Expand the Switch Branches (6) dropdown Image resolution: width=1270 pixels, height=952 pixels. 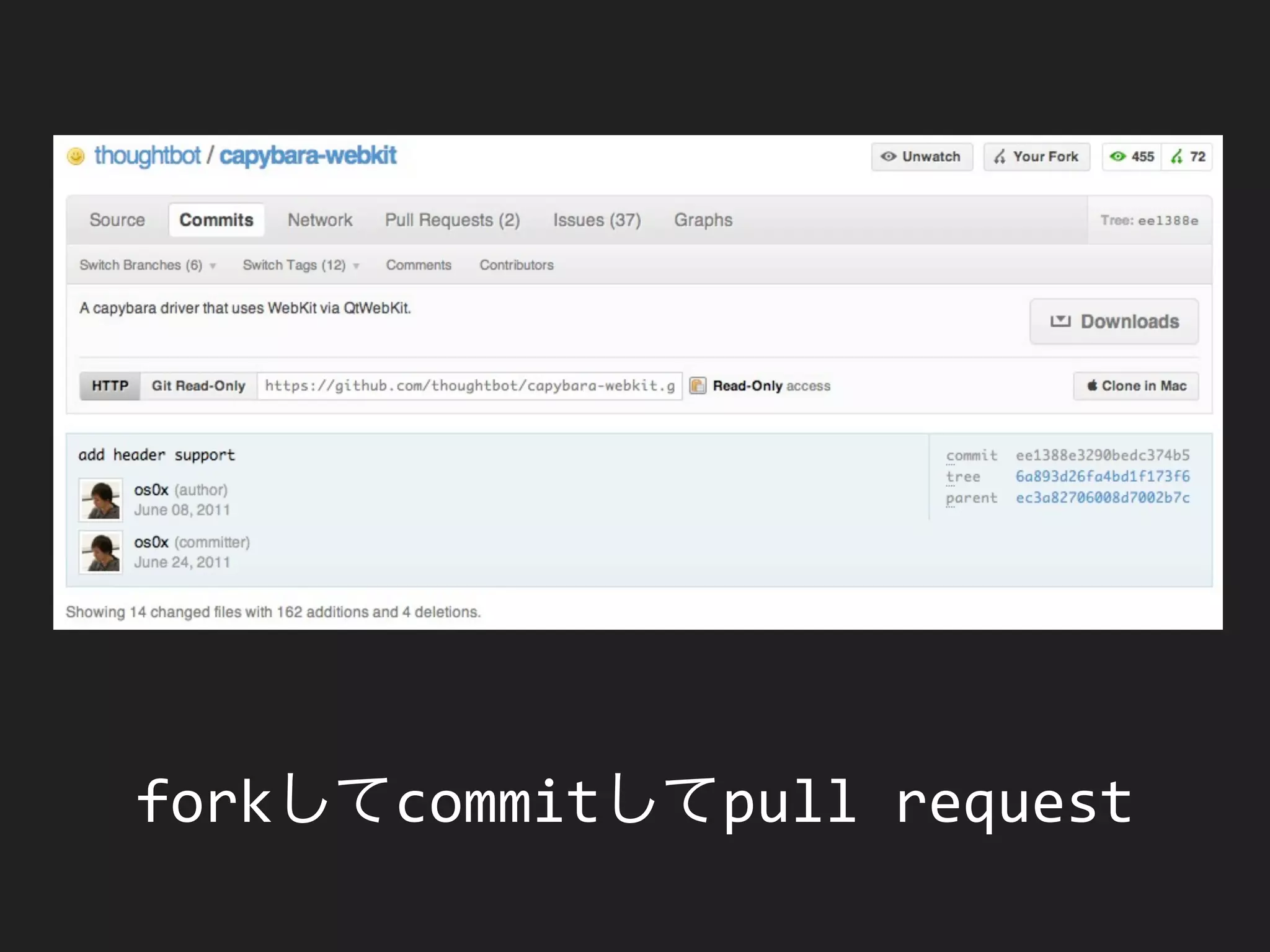coord(148,265)
